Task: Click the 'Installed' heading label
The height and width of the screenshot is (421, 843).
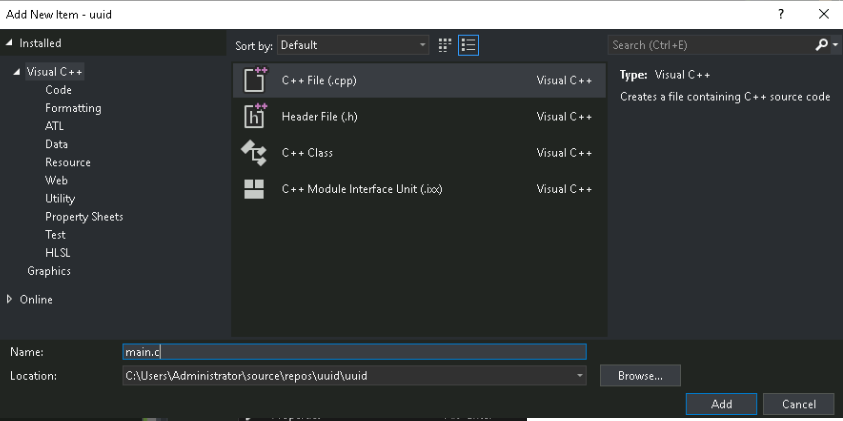Action: (x=40, y=43)
